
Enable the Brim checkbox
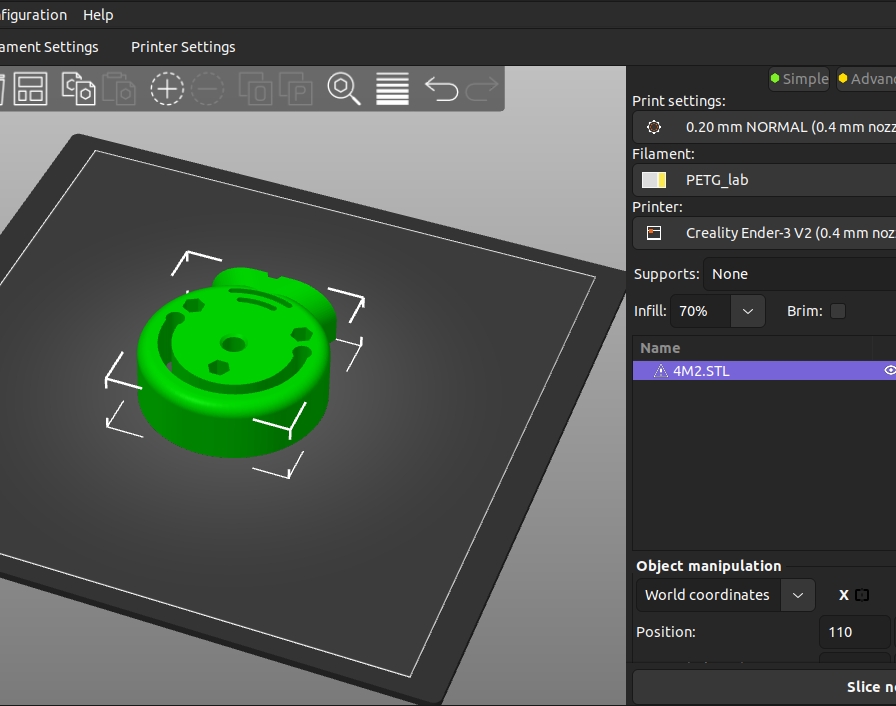click(838, 311)
